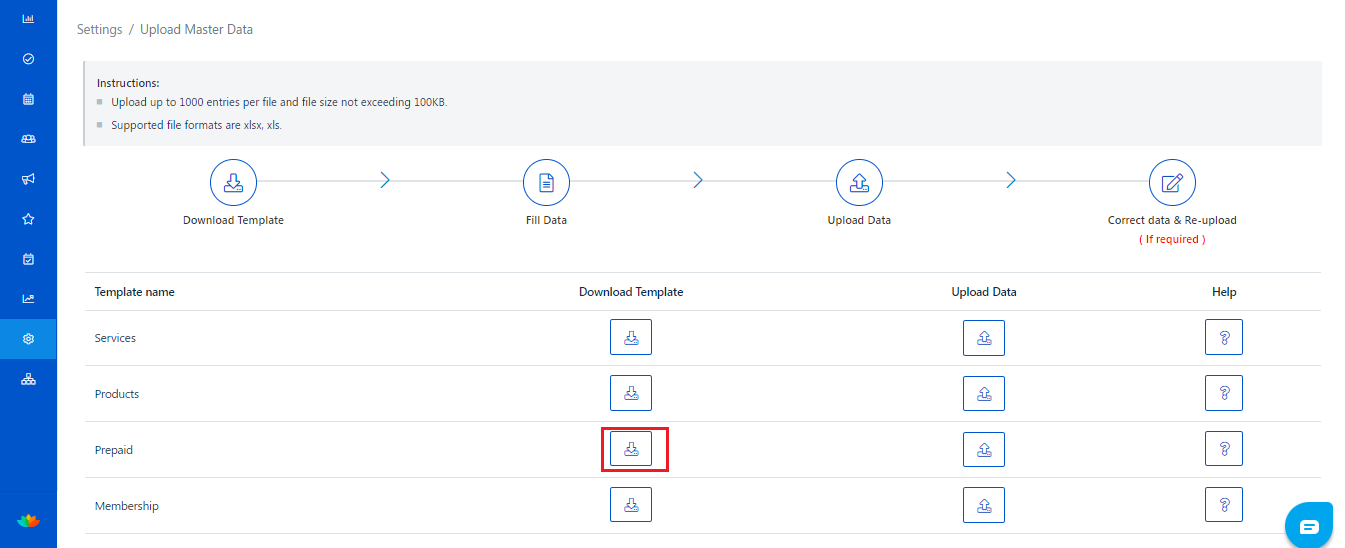Click the Upload Data step circle icon
Image resolution: width=1345 pixels, height=548 pixels.
[859, 183]
